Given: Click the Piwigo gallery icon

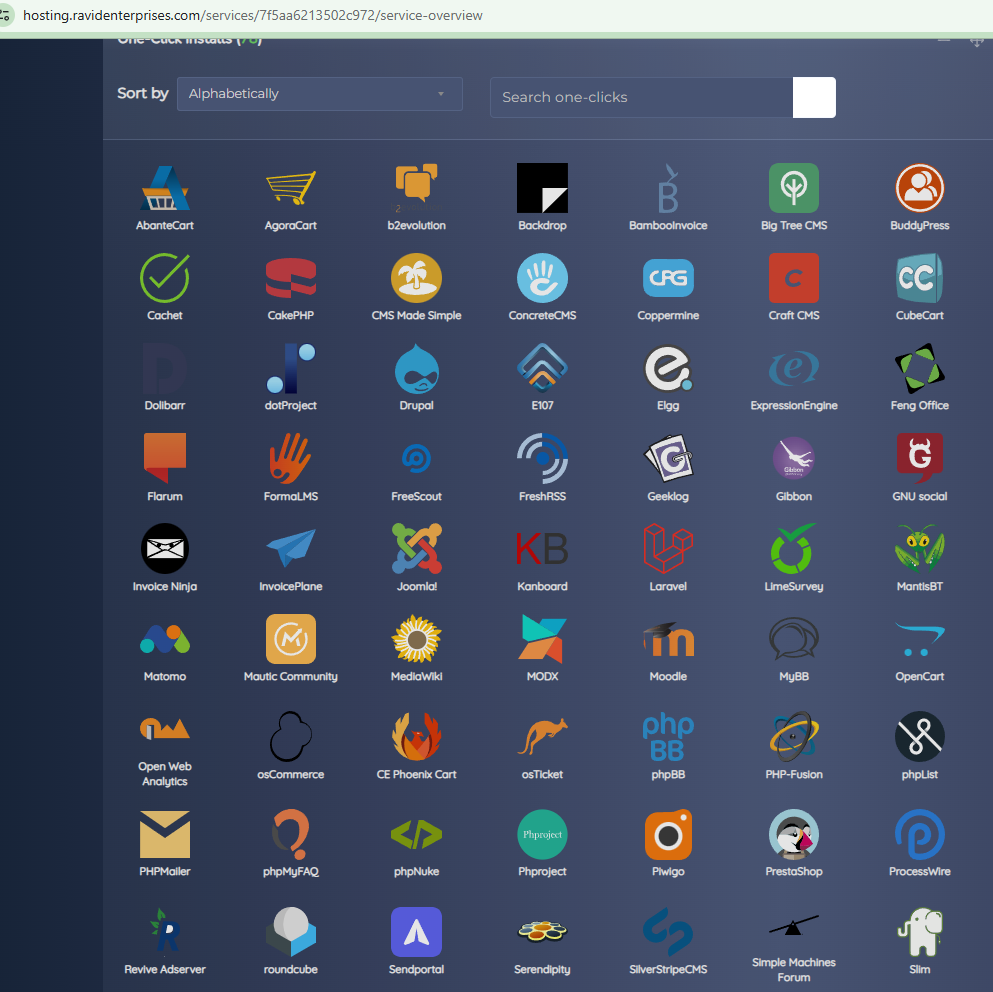Looking at the screenshot, I should pyautogui.click(x=668, y=834).
